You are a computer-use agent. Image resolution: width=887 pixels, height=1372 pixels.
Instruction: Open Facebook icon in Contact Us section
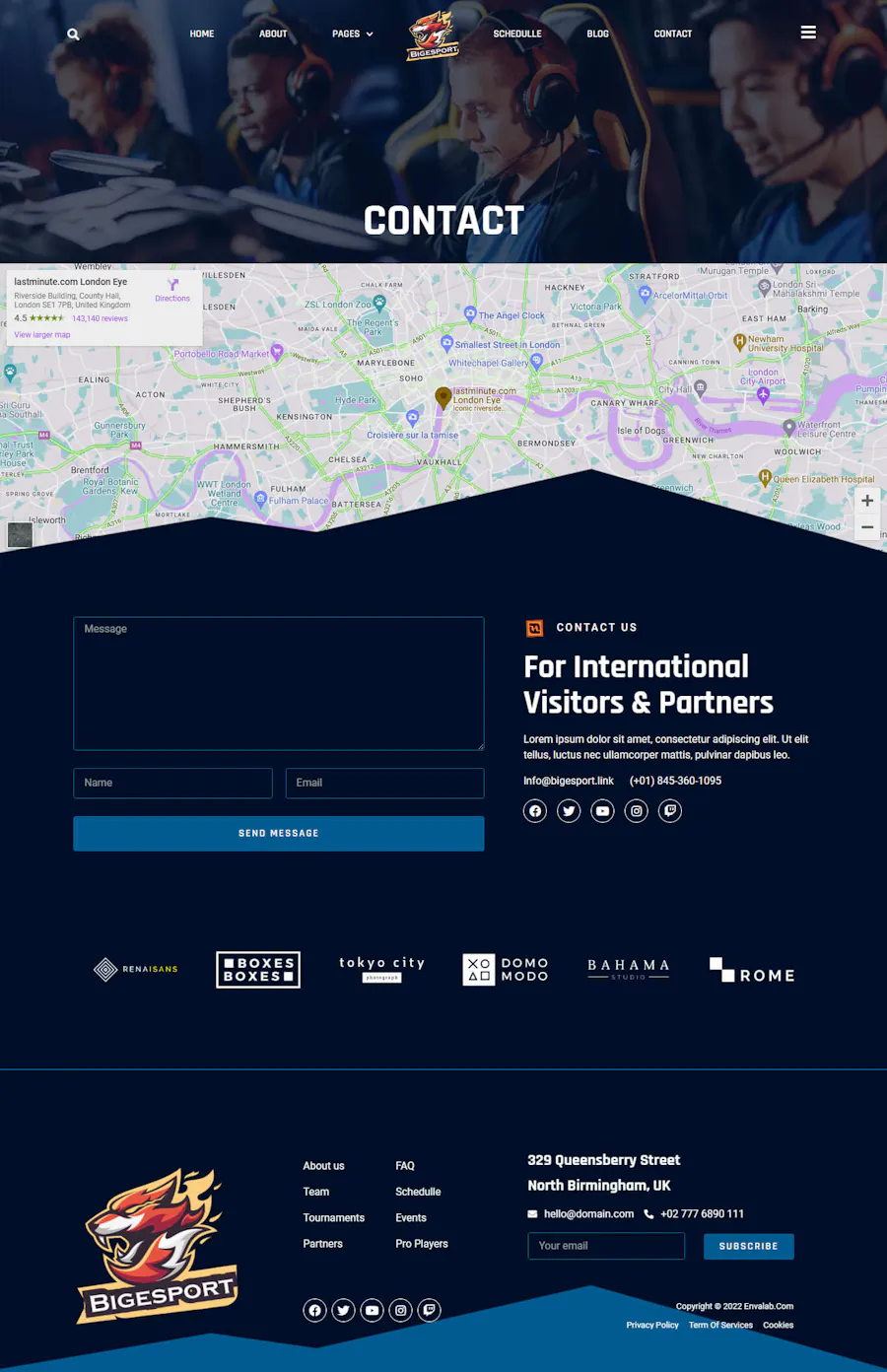535,811
